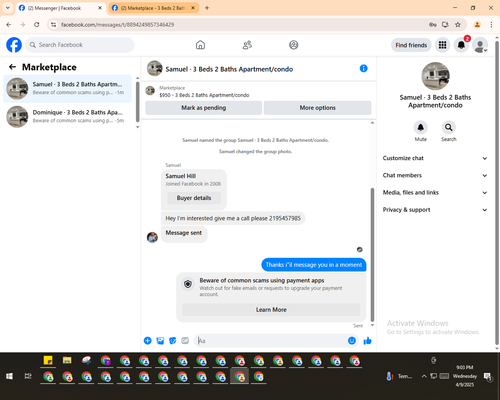Bookmark this page with the star icon

pyautogui.click(x=458, y=25)
